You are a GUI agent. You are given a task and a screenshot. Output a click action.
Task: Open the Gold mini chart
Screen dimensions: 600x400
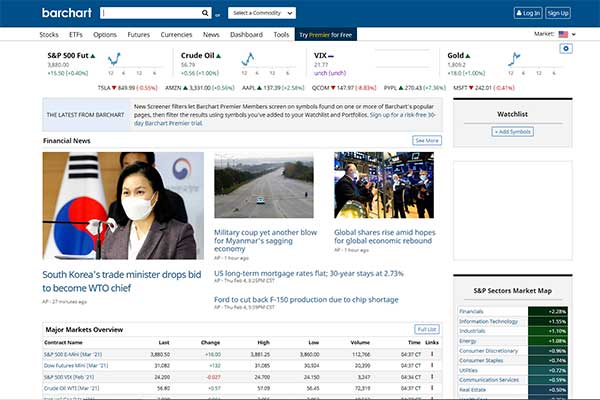click(x=534, y=63)
